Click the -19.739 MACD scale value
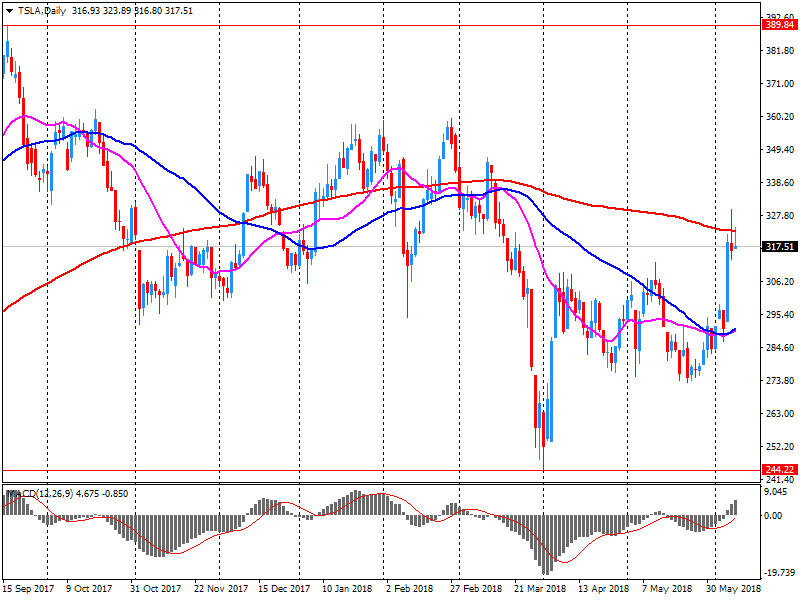 point(778,573)
